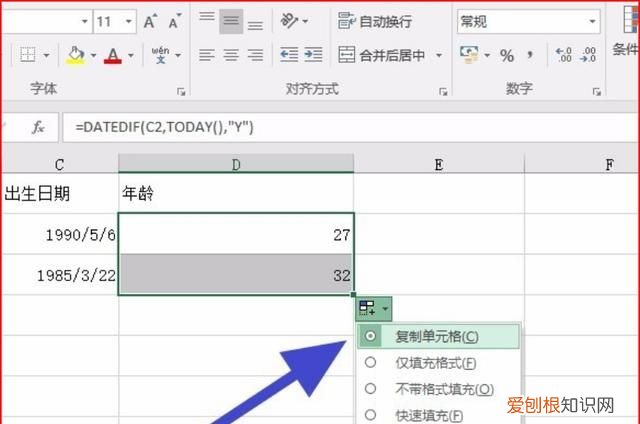Increase decimal places
The width and height of the screenshot is (640, 424).
click(x=564, y=55)
